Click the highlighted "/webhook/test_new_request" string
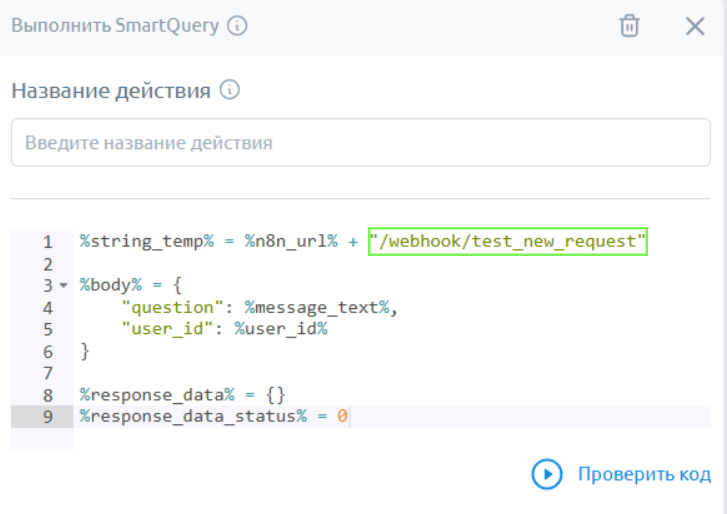The height and width of the screenshot is (514, 727). point(508,242)
